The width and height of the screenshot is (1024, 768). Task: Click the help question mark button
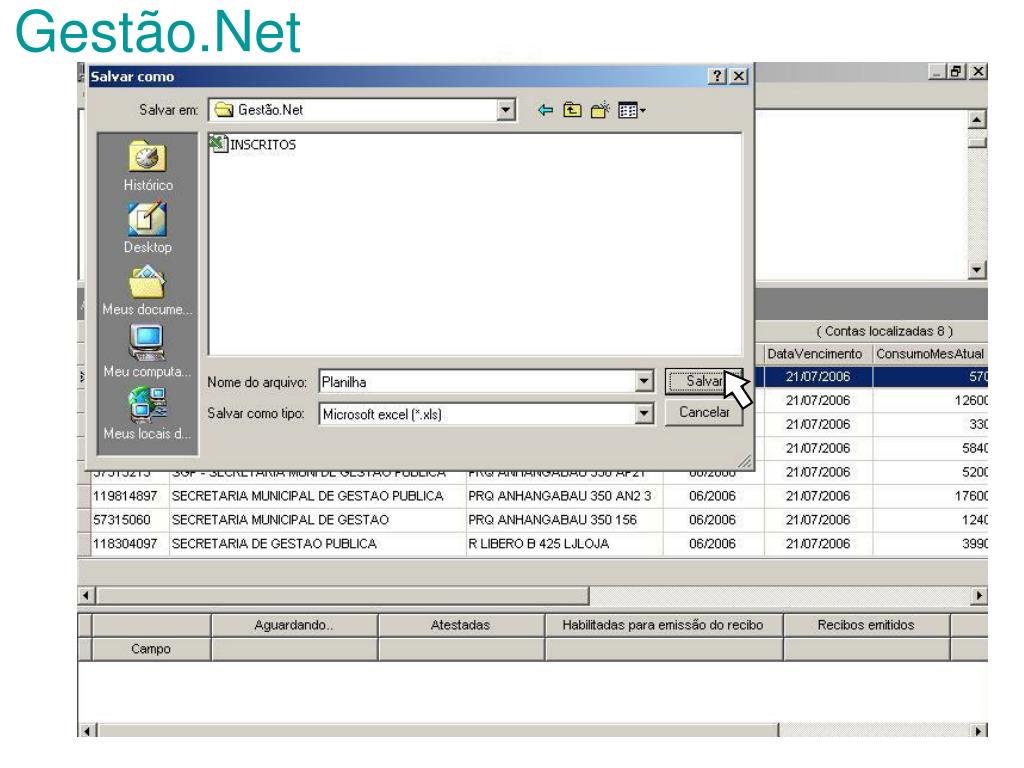pos(717,76)
